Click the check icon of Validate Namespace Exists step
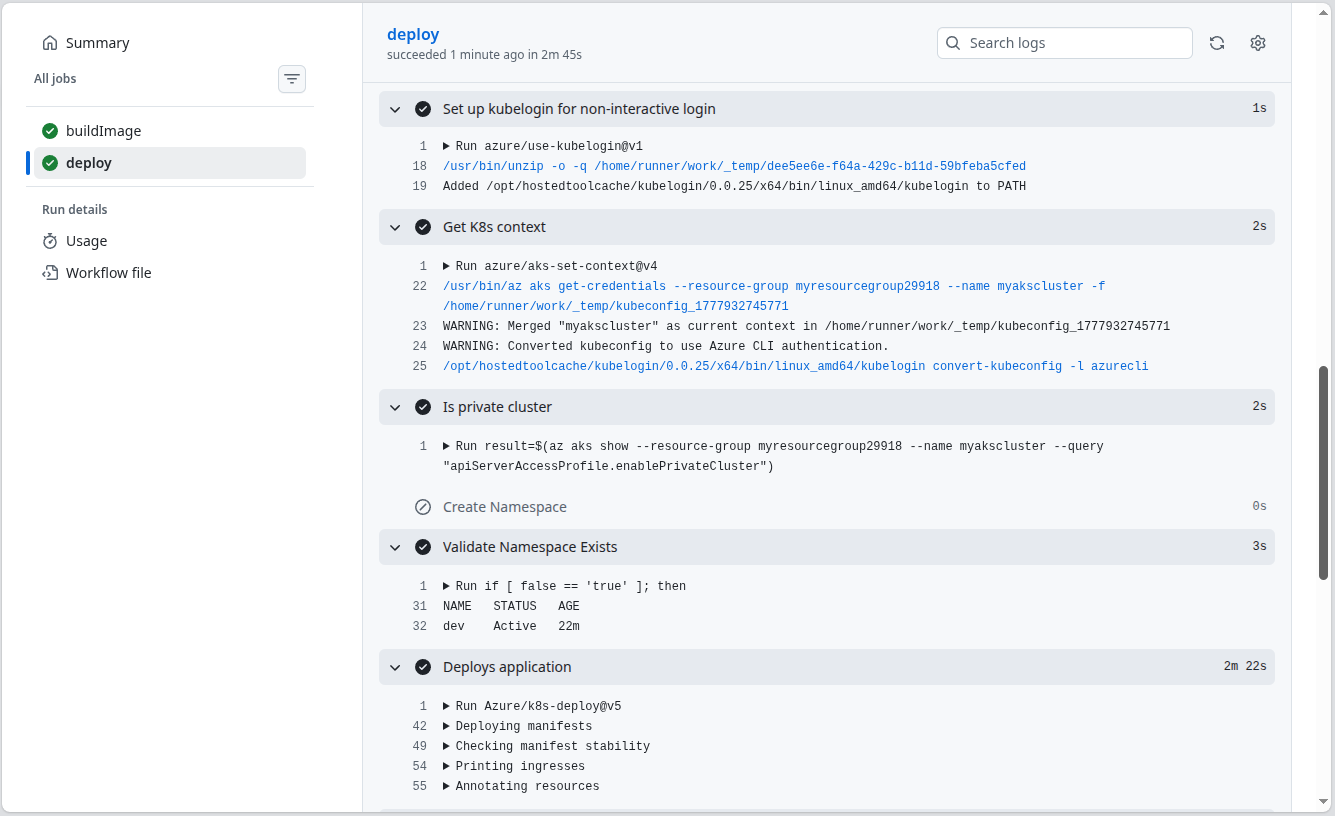Image resolution: width=1335 pixels, height=816 pixels. 423,547
